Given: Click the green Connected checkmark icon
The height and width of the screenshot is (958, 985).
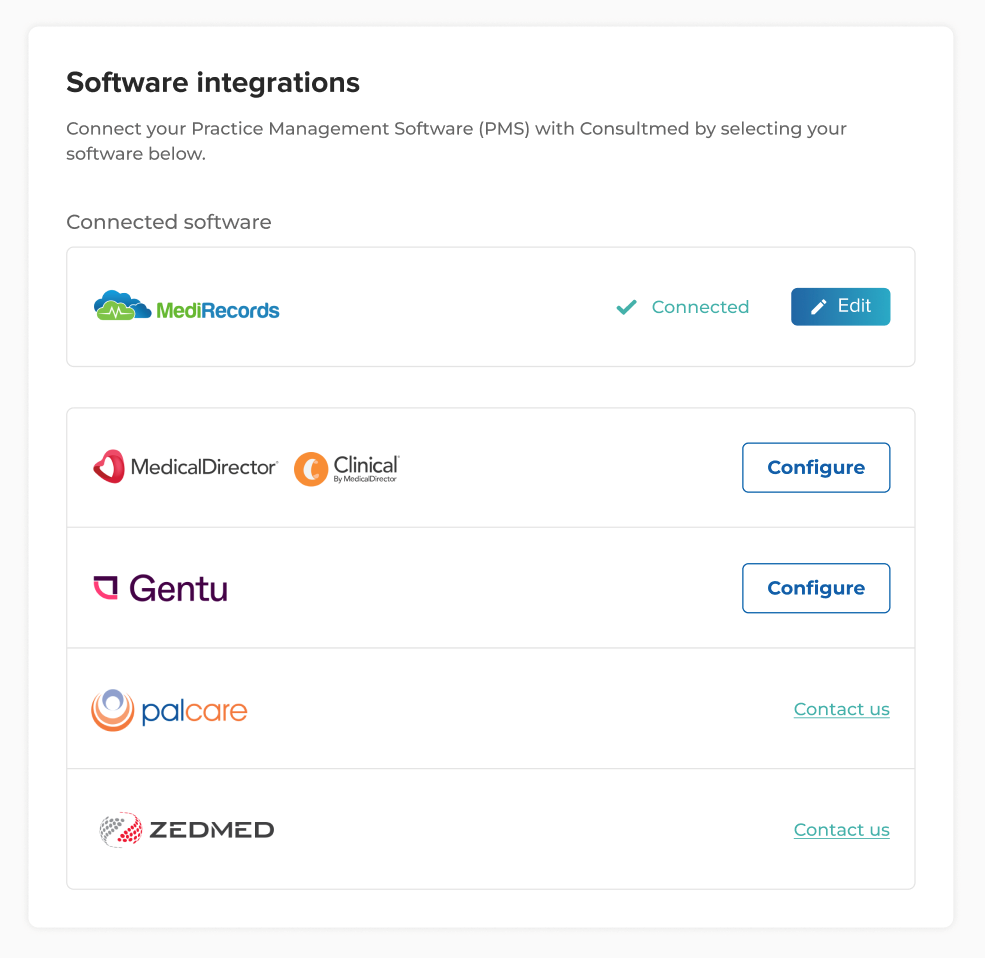Looking at the screenshot, I should coord(626,307).
